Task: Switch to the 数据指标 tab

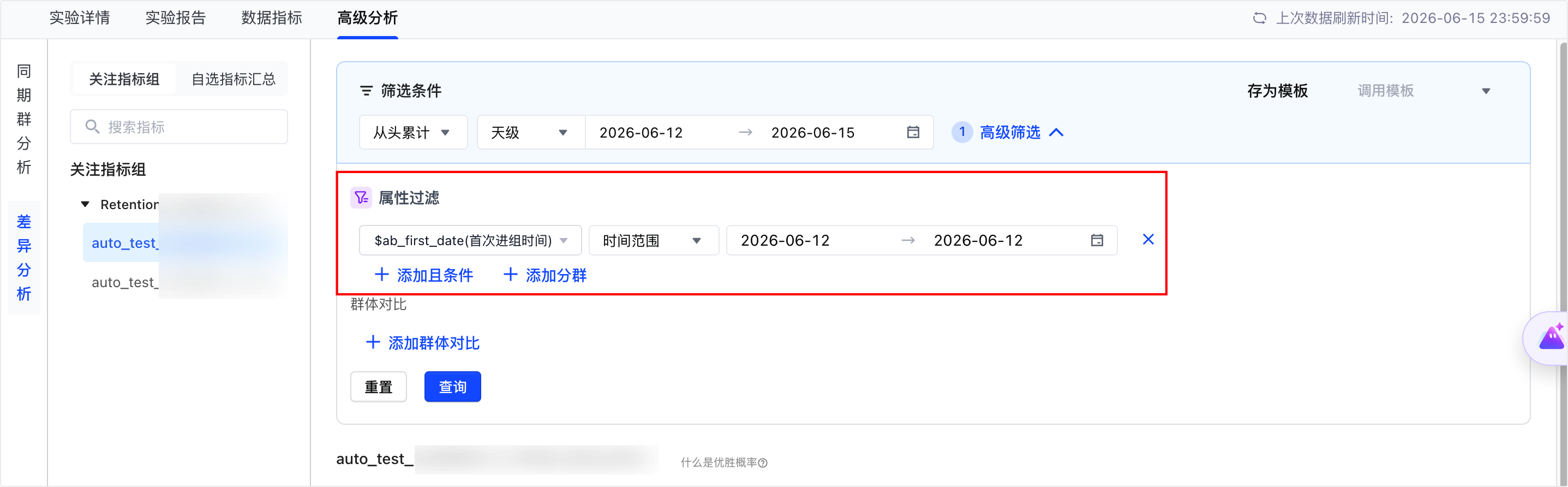Action: 272,18
